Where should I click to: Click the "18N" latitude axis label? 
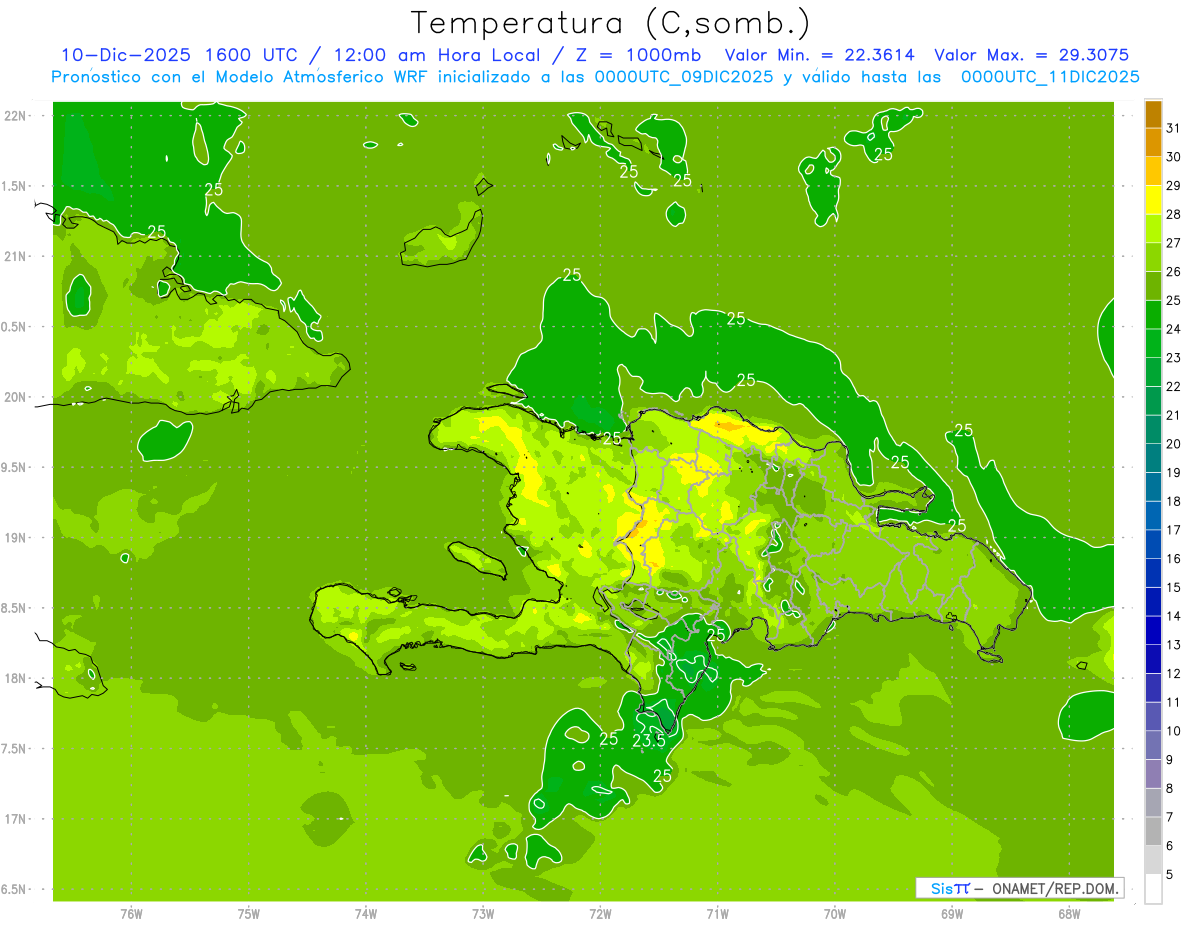click(x=16, y=678)
